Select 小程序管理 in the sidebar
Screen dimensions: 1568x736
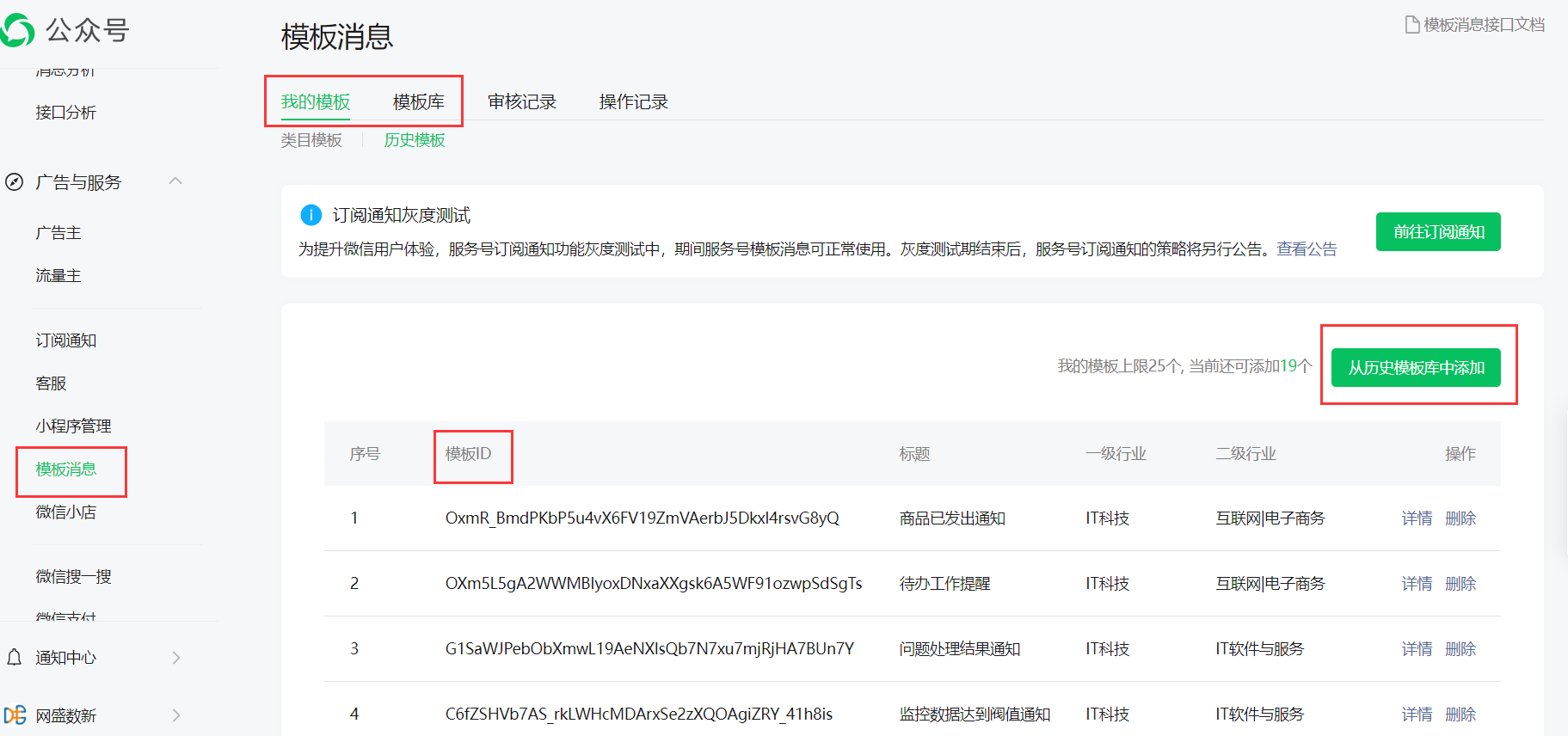tap(73, 426)
